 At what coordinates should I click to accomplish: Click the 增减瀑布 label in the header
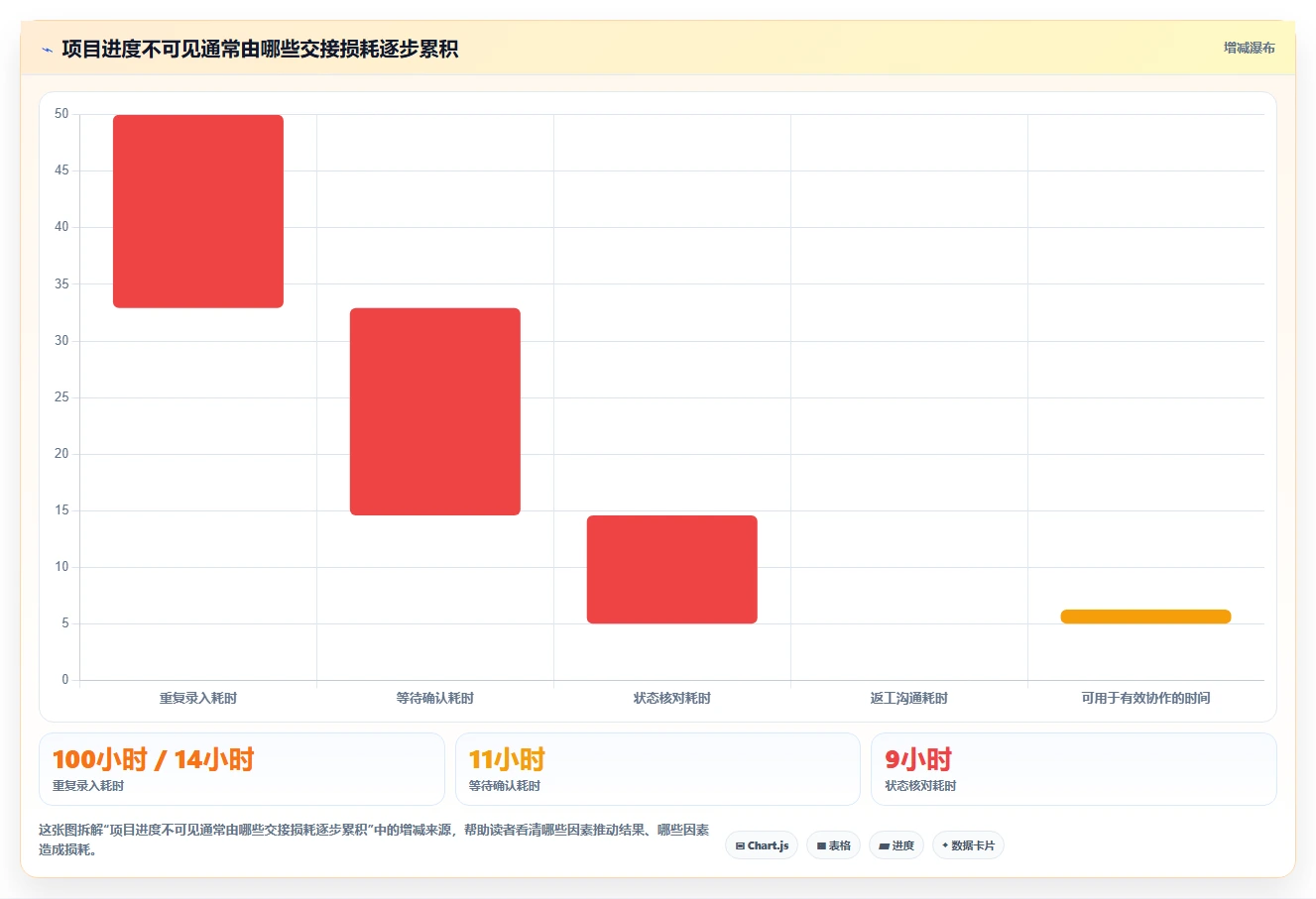pos(1249,48)
